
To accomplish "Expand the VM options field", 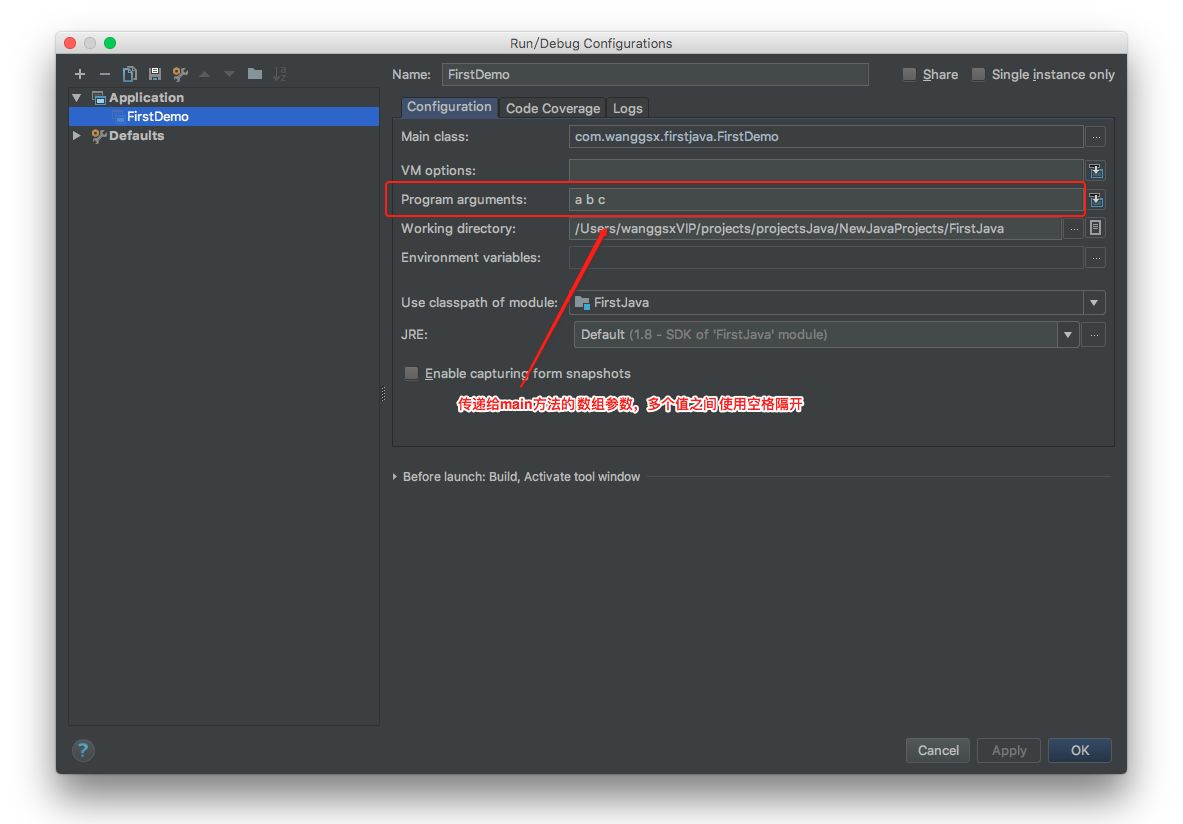I will coord(1095,171).
